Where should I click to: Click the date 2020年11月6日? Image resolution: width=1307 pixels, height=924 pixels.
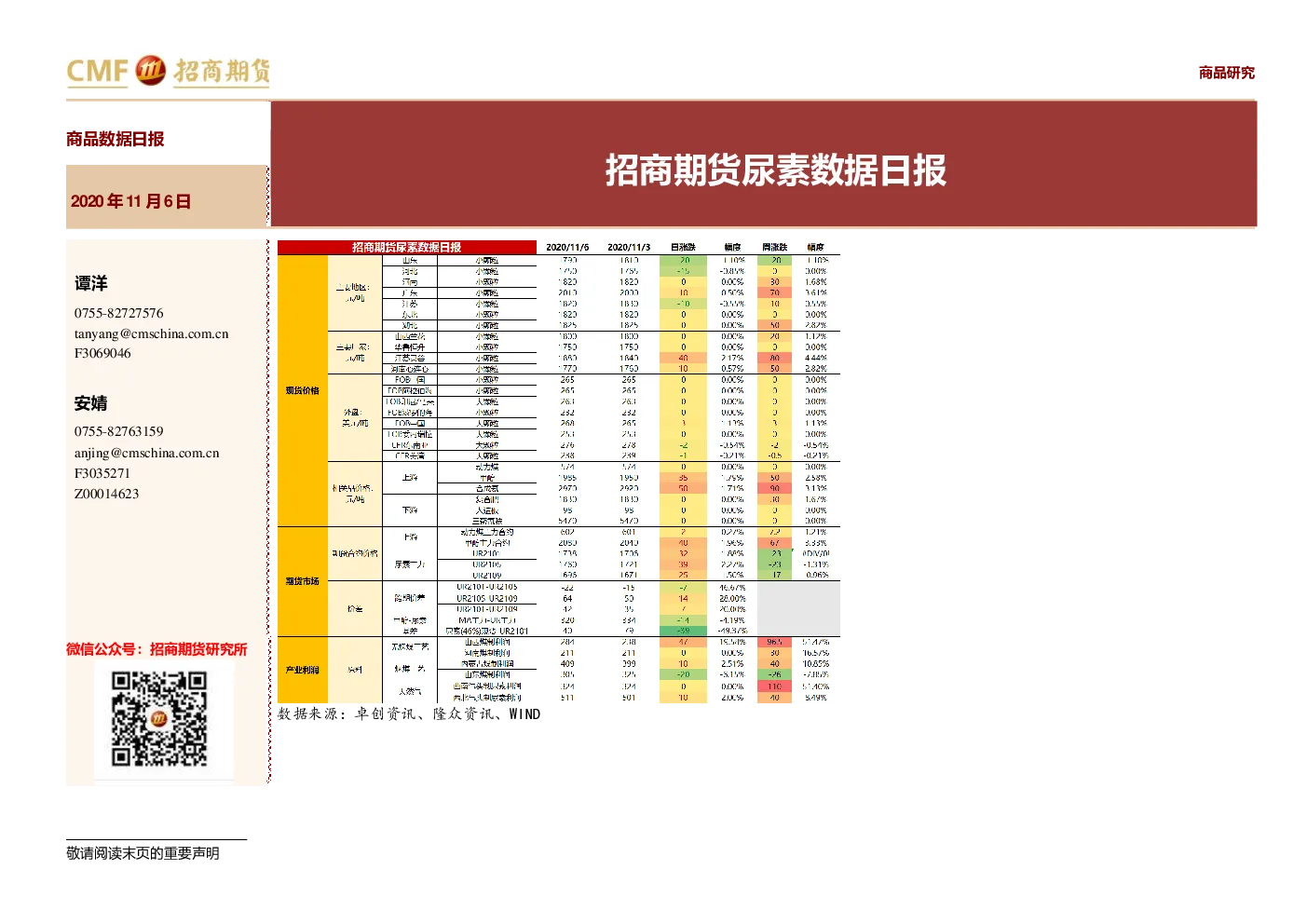[130, 201]
